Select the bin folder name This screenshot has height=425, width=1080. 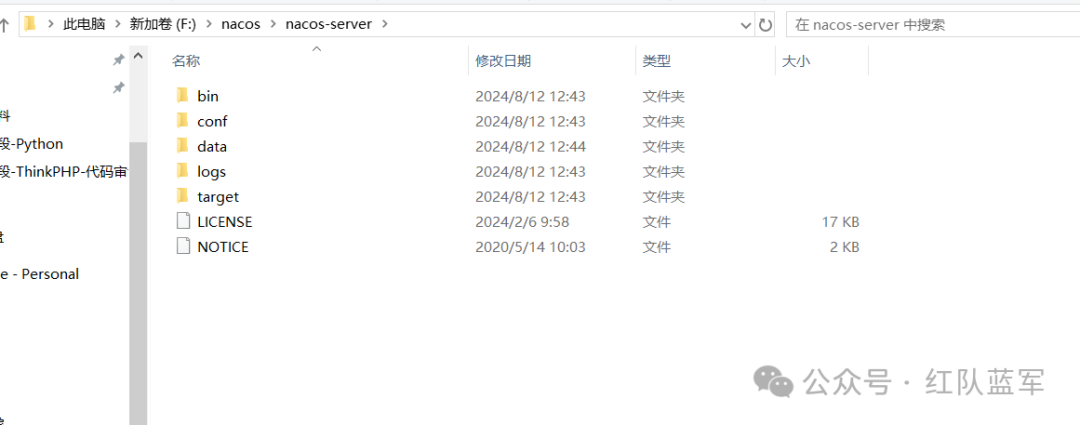pyautogui.click(x=207, y=96)
